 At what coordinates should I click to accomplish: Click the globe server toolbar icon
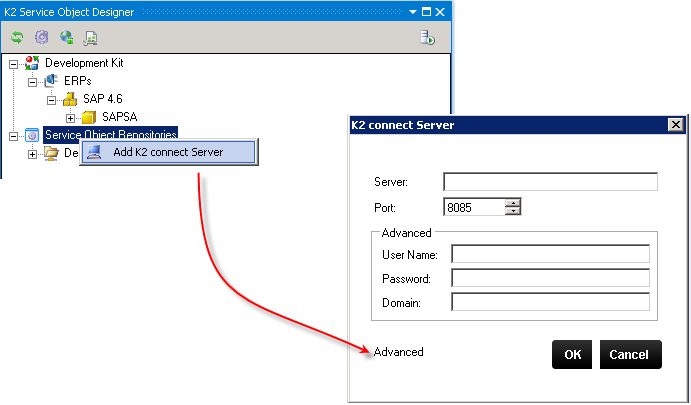click(x=67, y=37)
